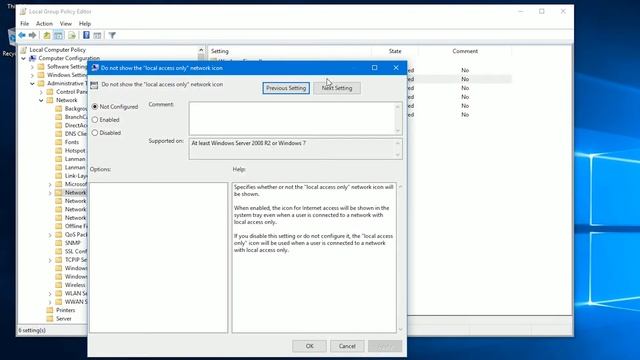Click the "6 setting(s)" status bar text

(32, 330)
